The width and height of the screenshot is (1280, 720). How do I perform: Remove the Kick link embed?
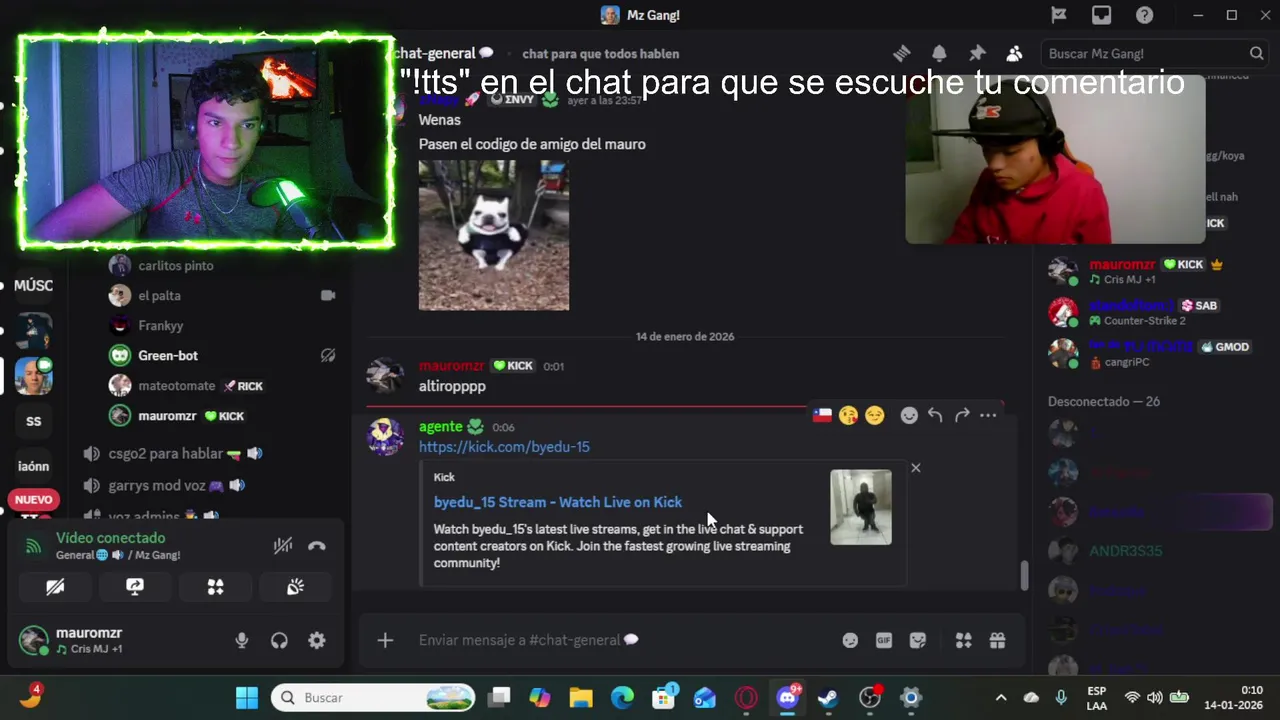pos(915,467)
